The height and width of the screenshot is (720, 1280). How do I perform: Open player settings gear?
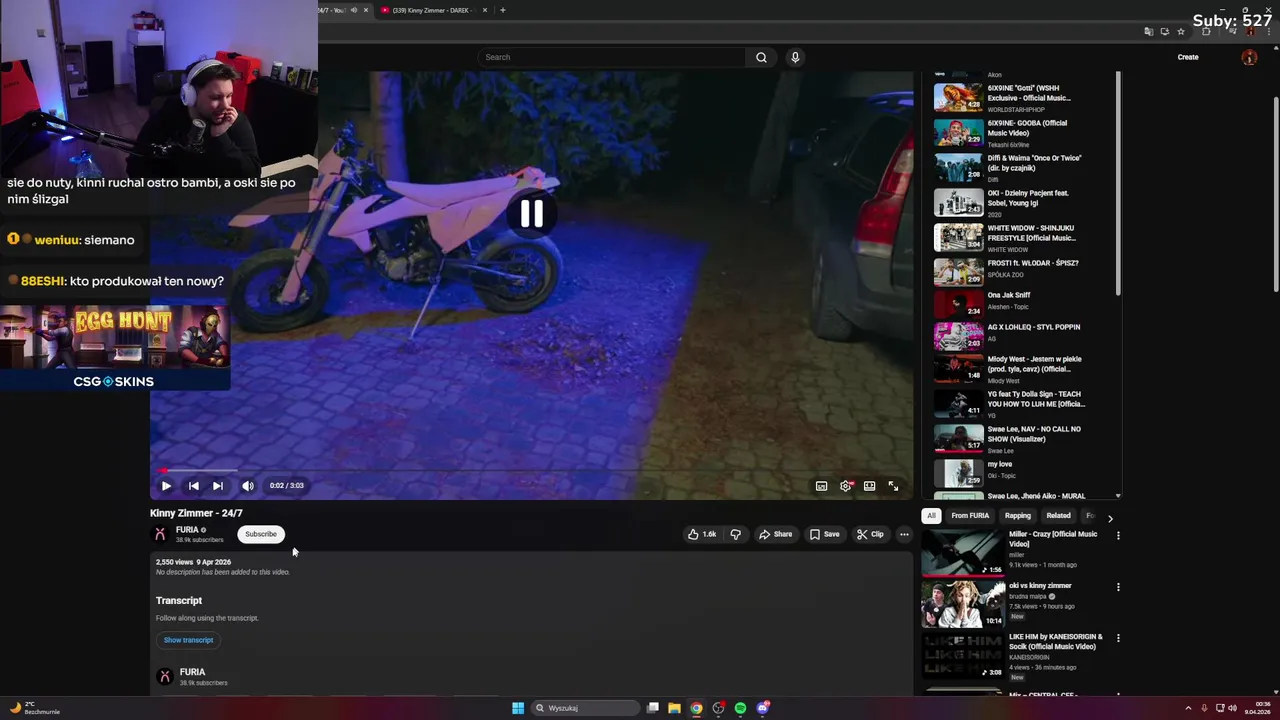coord(846,486)
